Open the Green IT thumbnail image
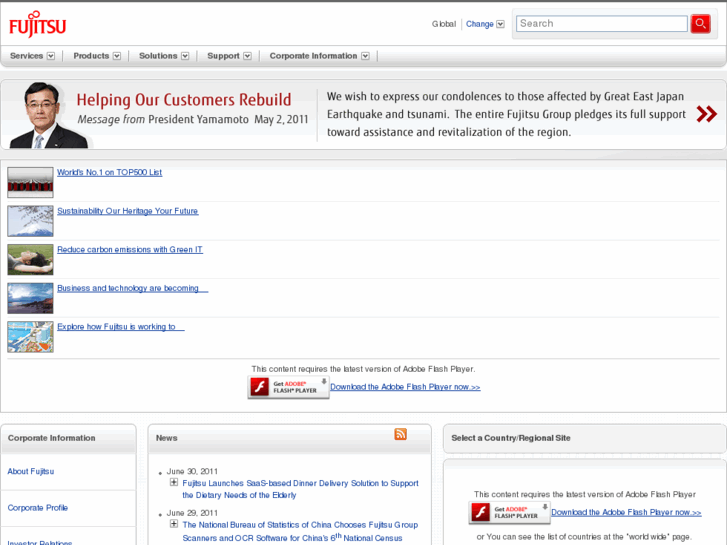This screenshot has width=727, height=545. click(31, 259)
